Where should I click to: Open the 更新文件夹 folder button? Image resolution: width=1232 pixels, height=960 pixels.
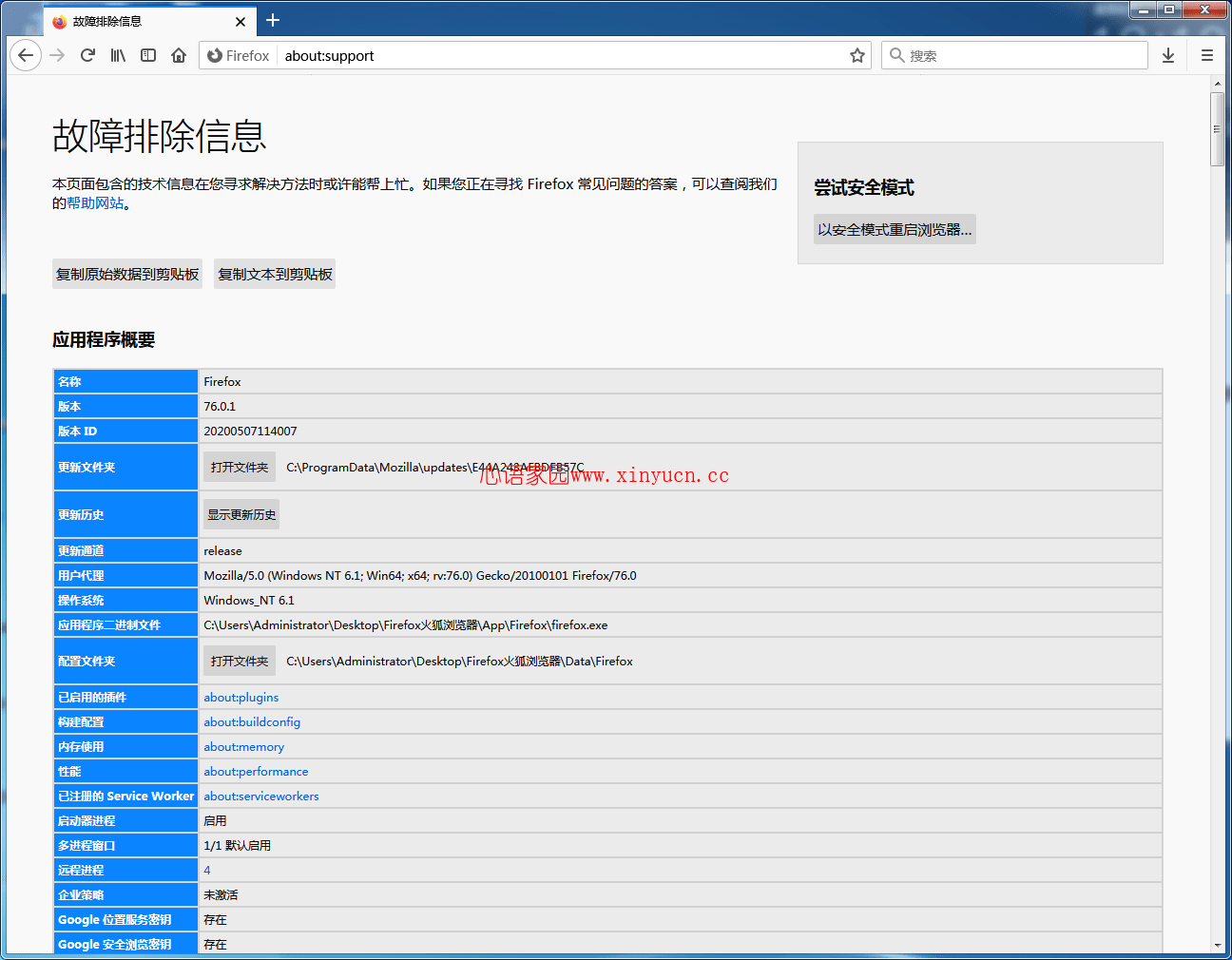(240, 467)
